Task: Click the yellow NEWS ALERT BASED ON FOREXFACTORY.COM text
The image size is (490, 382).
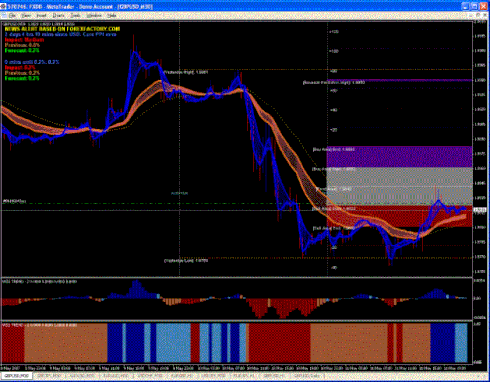Action: click(x=62, y=29)
